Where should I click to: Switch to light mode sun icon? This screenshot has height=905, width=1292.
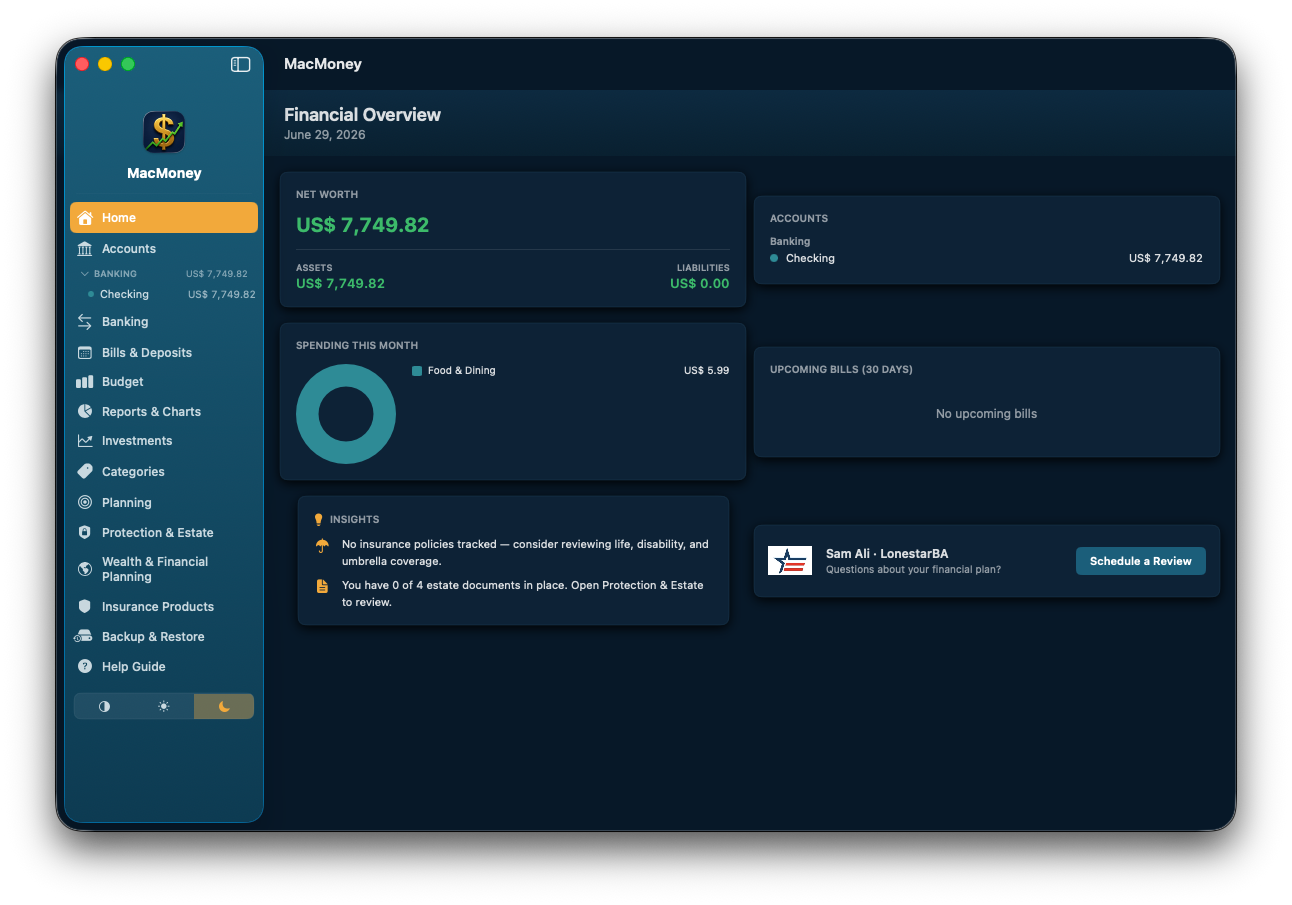164,707
